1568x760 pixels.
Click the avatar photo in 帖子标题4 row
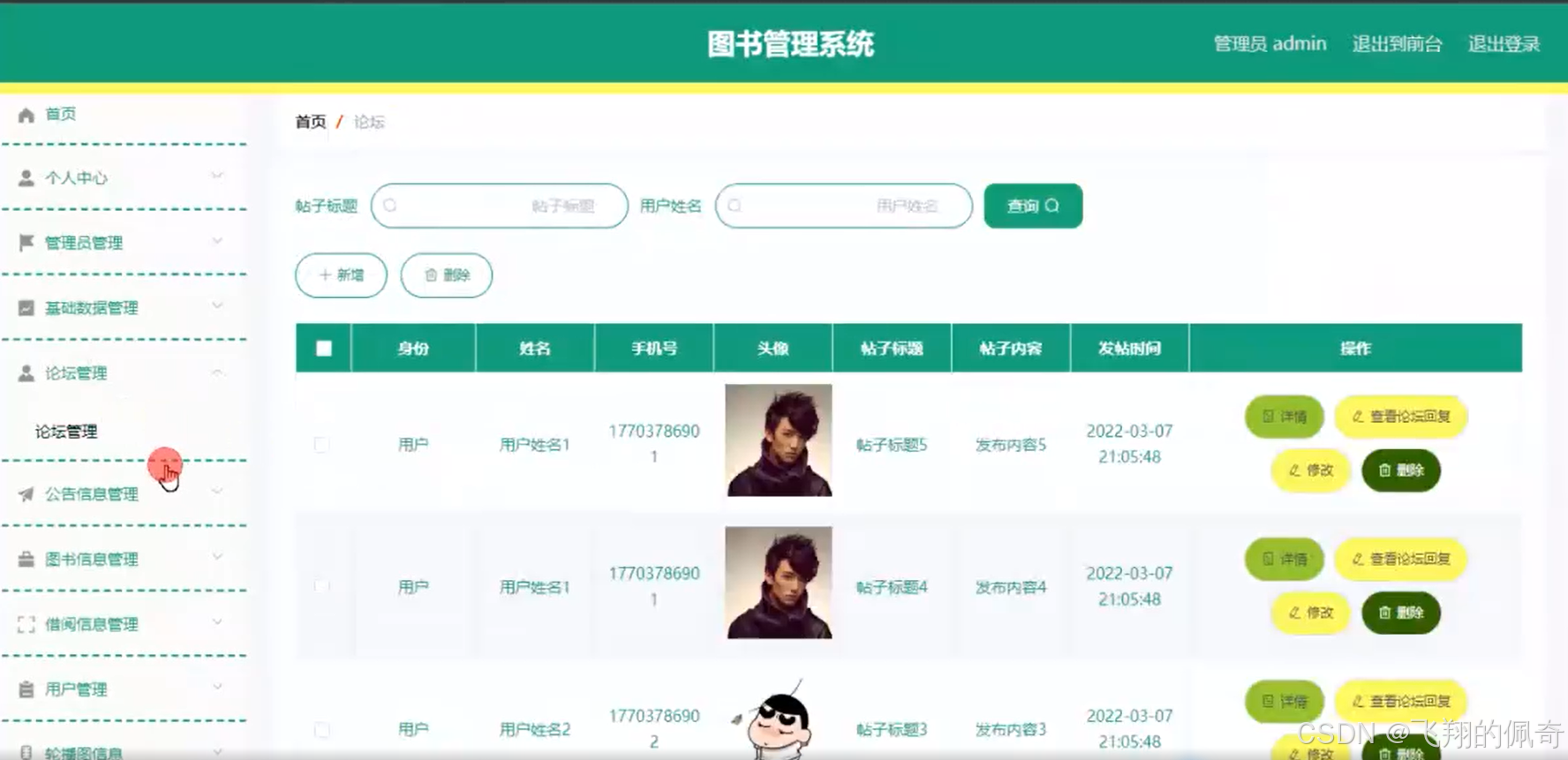779,583
